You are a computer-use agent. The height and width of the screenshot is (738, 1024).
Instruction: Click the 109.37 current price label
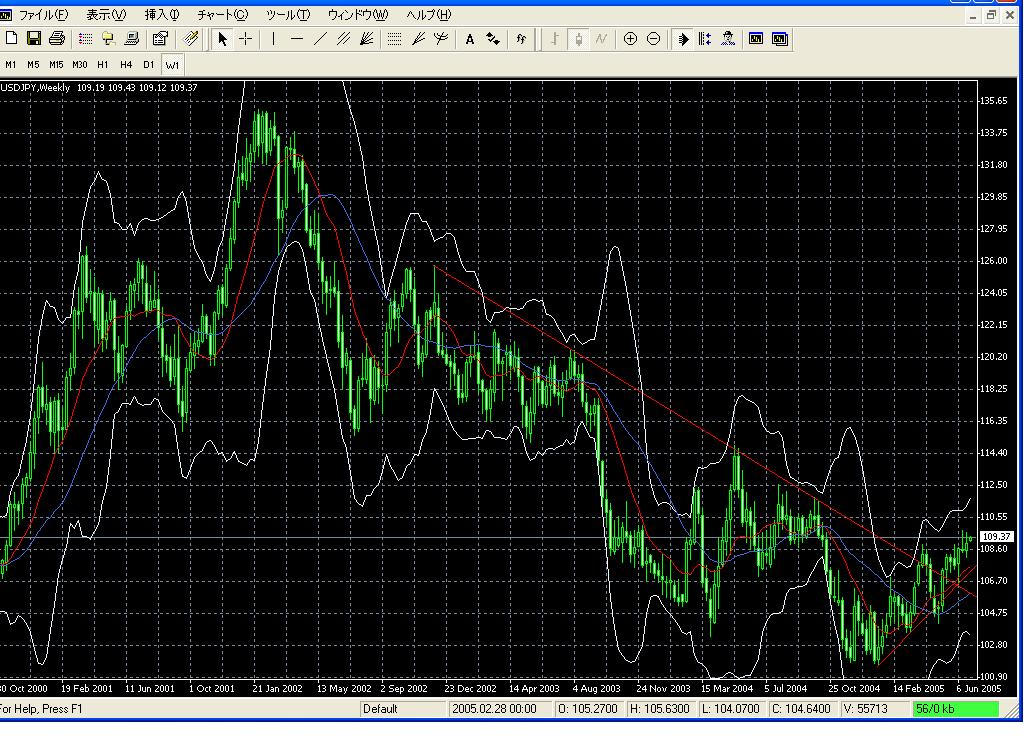pos(997,536)
